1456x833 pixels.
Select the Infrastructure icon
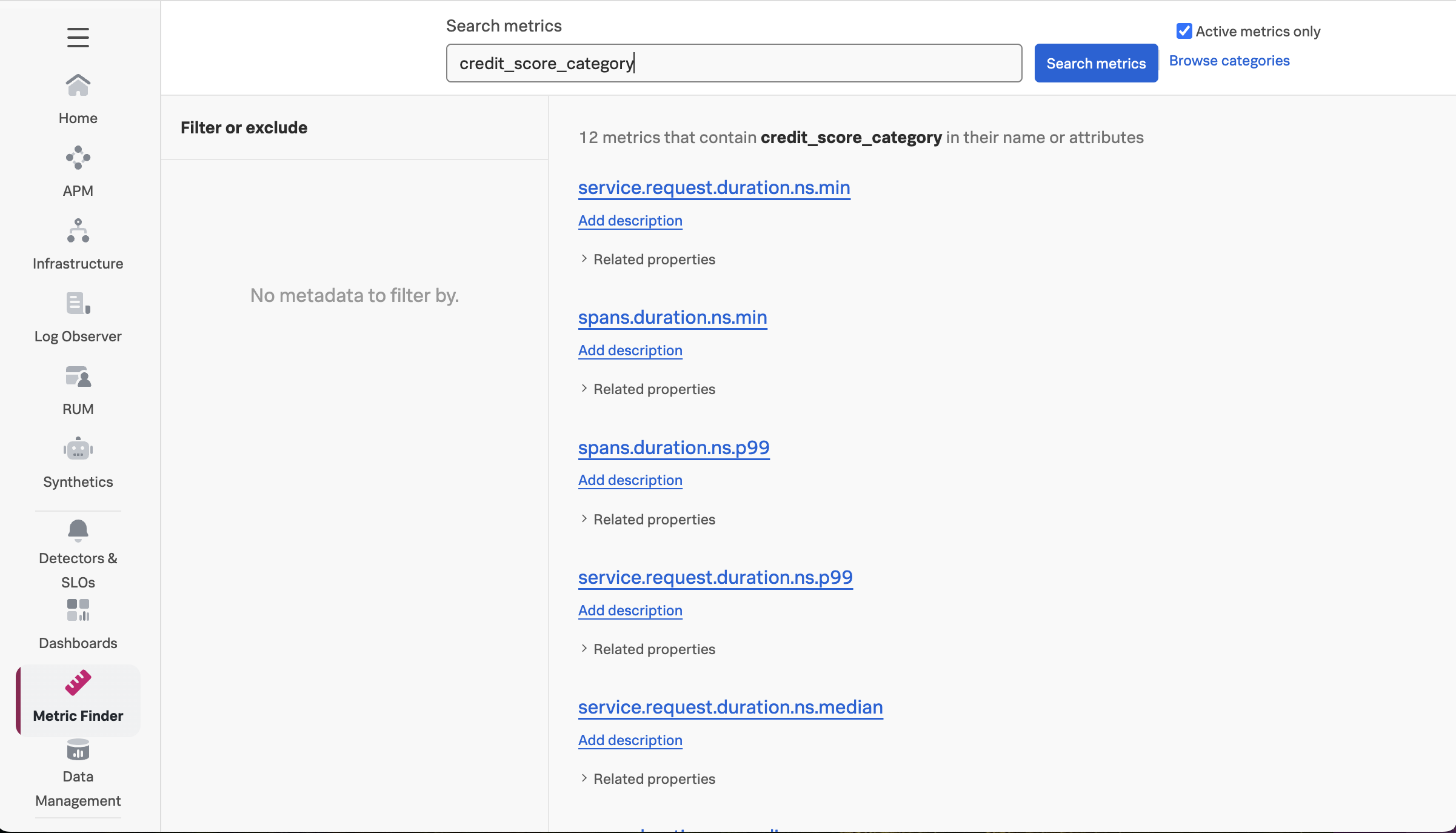pyautogui.click(x=78, y=231)
